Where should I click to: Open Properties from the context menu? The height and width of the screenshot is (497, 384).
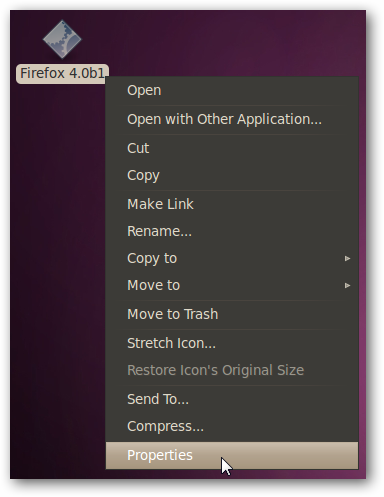(x=232, y=455)
